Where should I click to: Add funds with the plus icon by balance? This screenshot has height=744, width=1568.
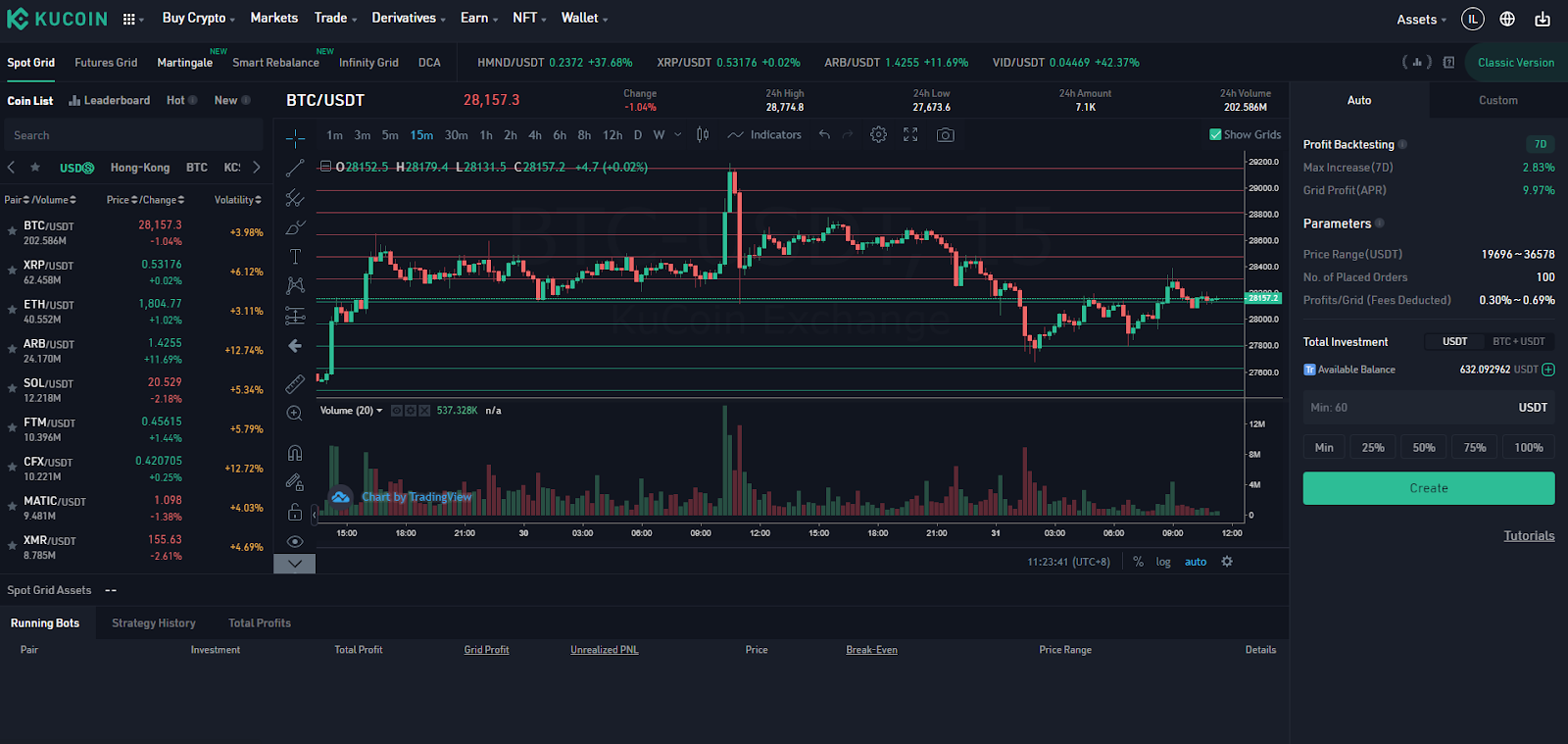coord(1548,370)
